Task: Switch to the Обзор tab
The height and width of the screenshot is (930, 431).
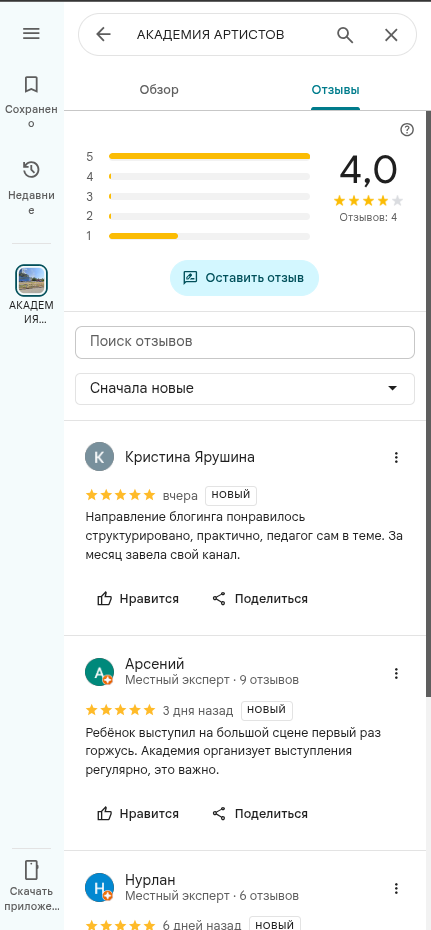Action: [159, 90]
